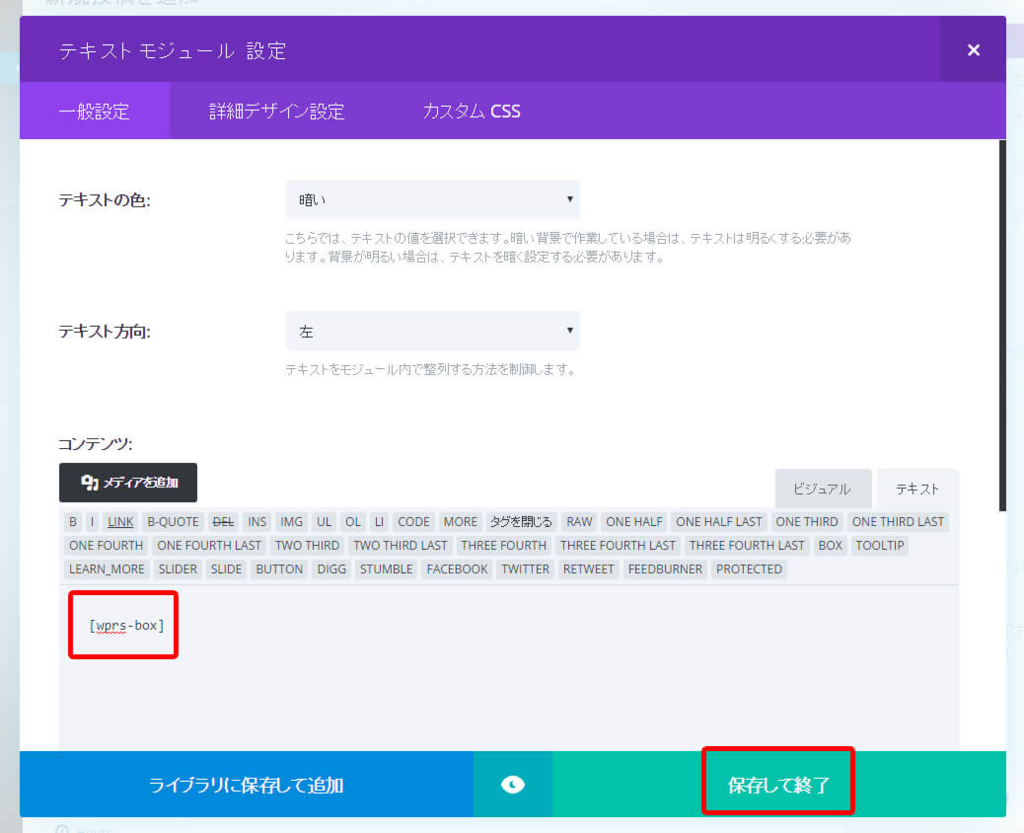Viewport: 1024px width, 833px height.
Task: Insert the PROTECTED shortcode
Action: coord(749,569)
